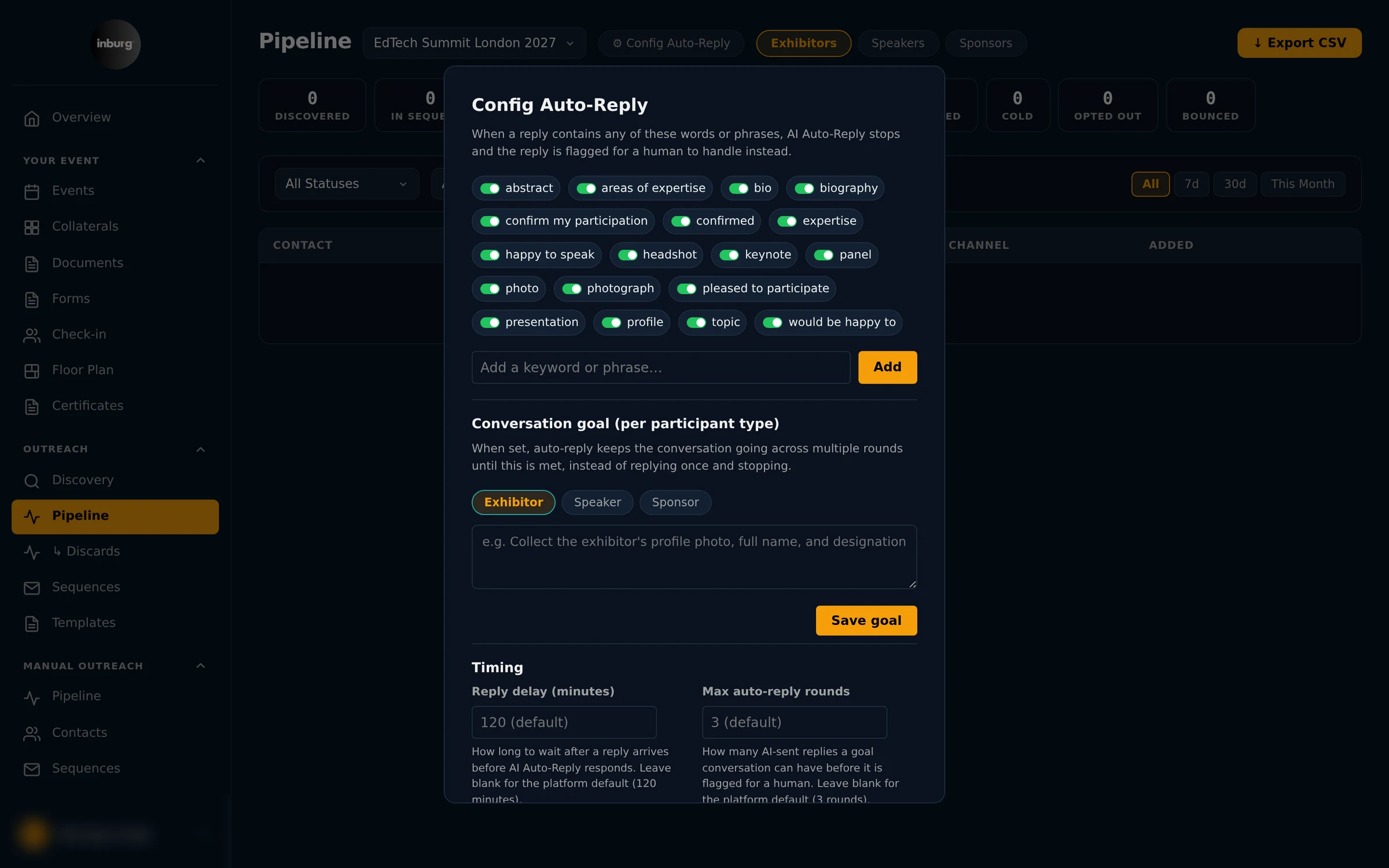This screenshot has width=1389, height=868.
Task: Click the Opted Out stat card
Action: click(1108, 105)
